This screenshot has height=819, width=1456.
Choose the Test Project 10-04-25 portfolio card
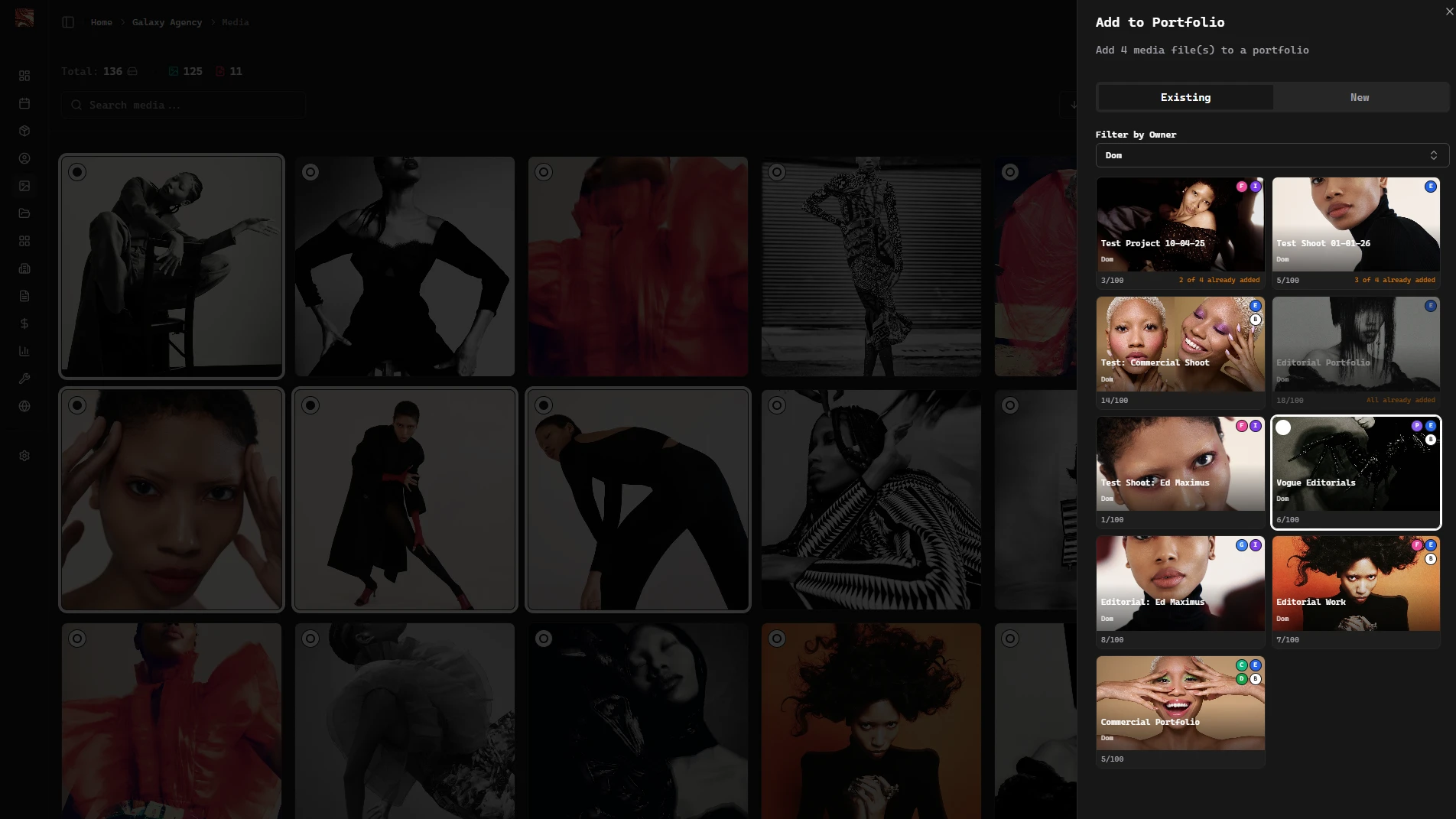point(1180,232)
